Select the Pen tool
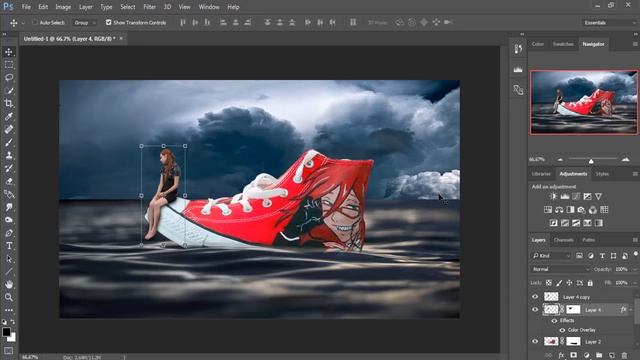 click(9, 233)
